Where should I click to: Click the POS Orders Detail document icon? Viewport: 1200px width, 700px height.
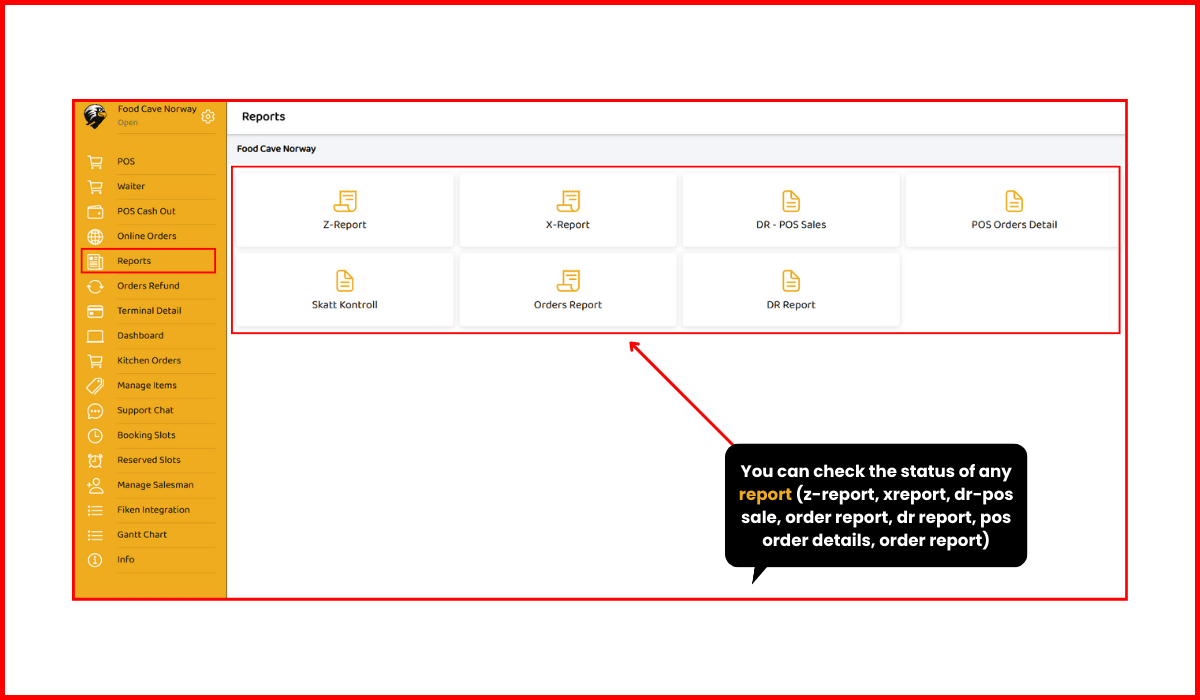click(x=1014, y=201)
